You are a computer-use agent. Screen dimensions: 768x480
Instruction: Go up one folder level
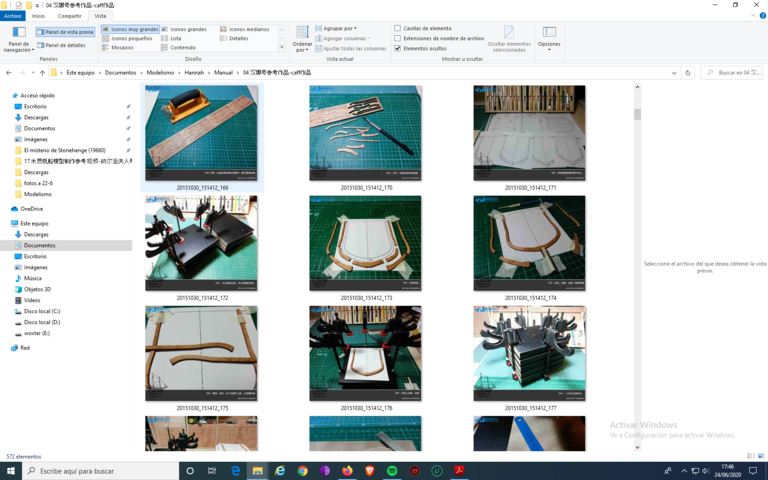tap(43, 72)
